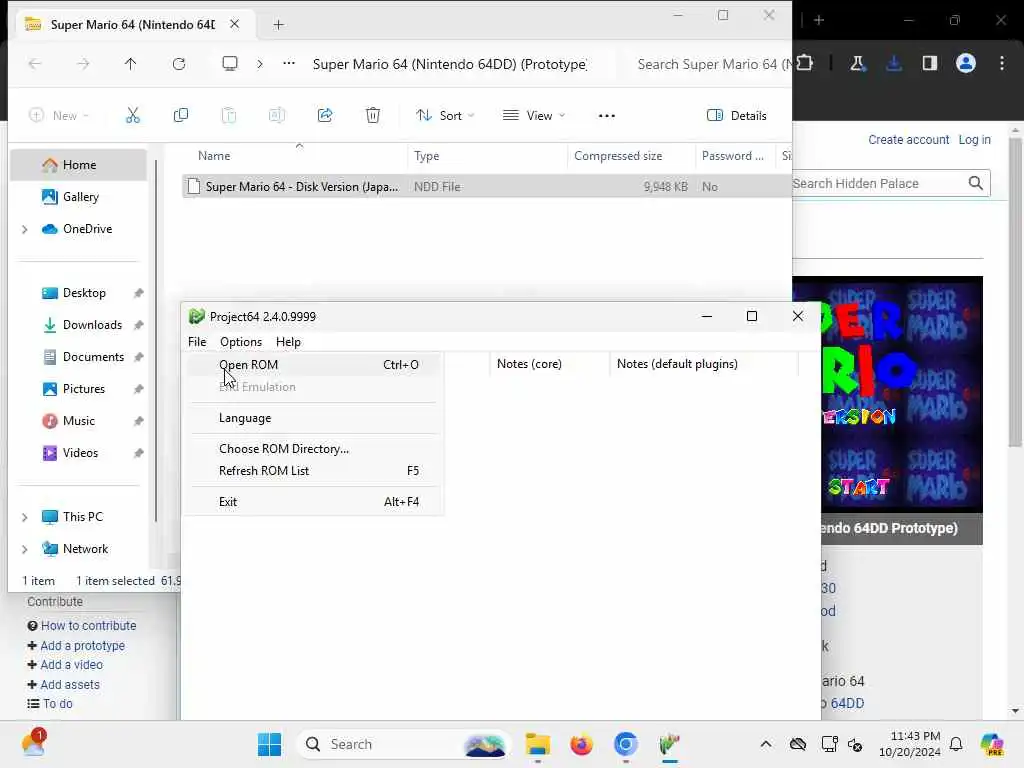Open File menu in Project64
Viewport: 1024px width, 768px height.
(x=197, y=342)
